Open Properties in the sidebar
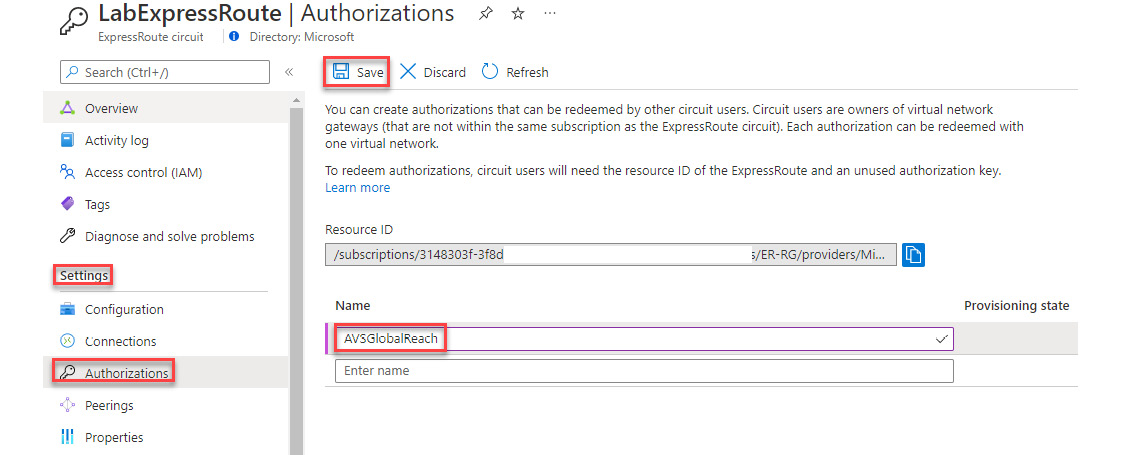This screenshot has height=455, width=1122. 165,437
